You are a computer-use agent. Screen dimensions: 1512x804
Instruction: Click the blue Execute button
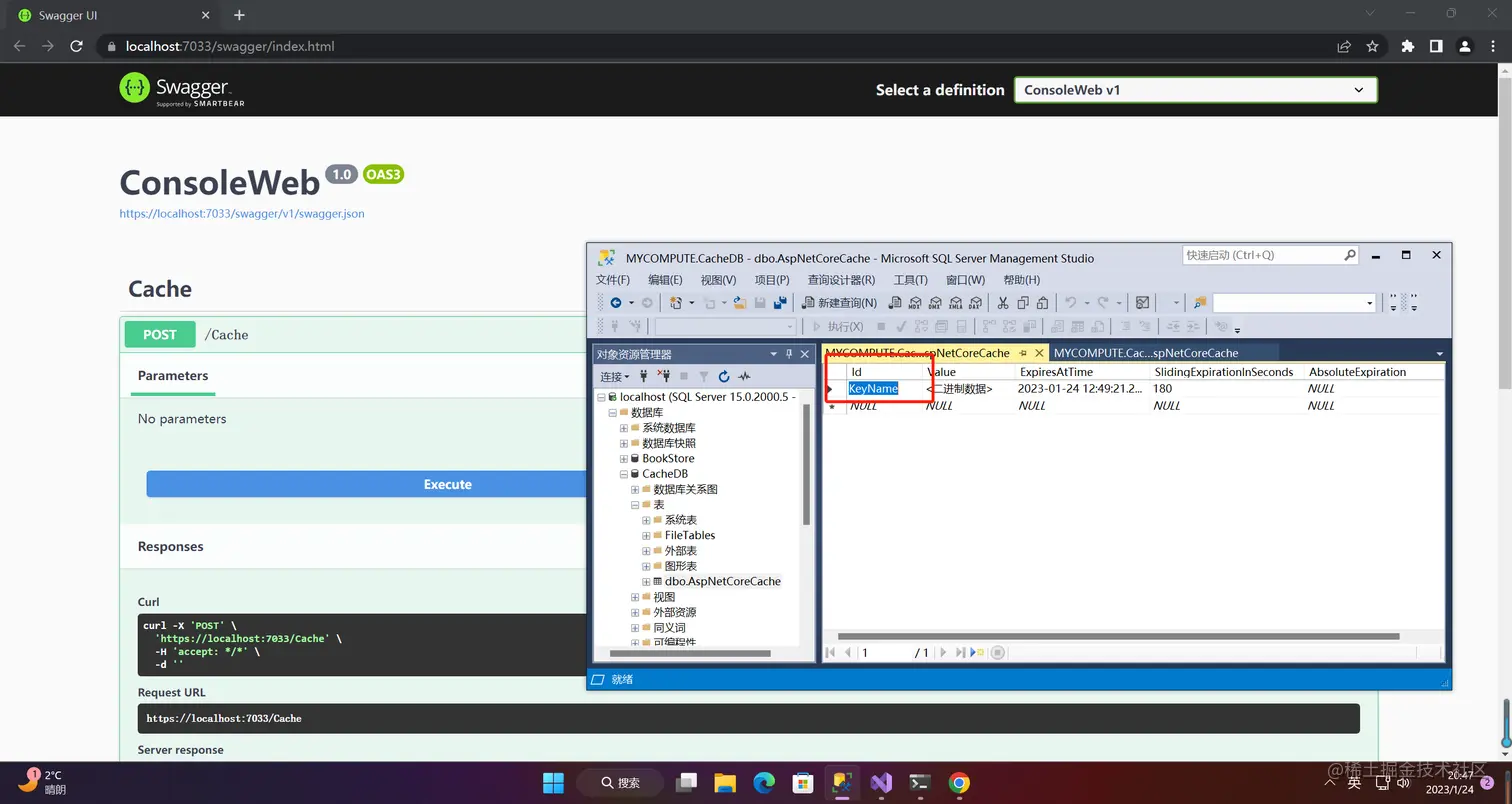pos(447,484)
